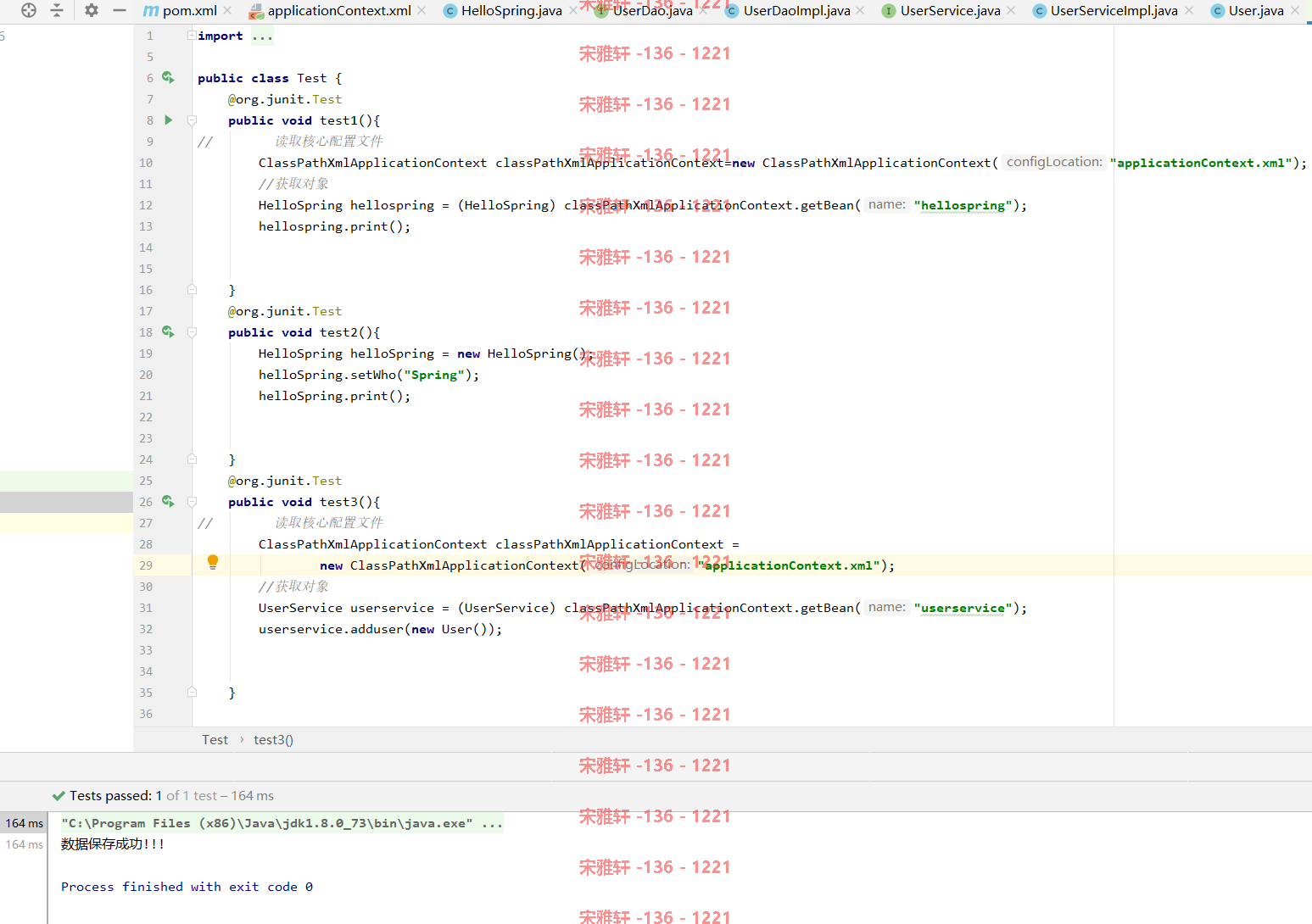Image resolution: width=1312 pixels, height=924 pixels.
Task: Hide the project panel with the minus icon
Action: (x=120, y=10)
